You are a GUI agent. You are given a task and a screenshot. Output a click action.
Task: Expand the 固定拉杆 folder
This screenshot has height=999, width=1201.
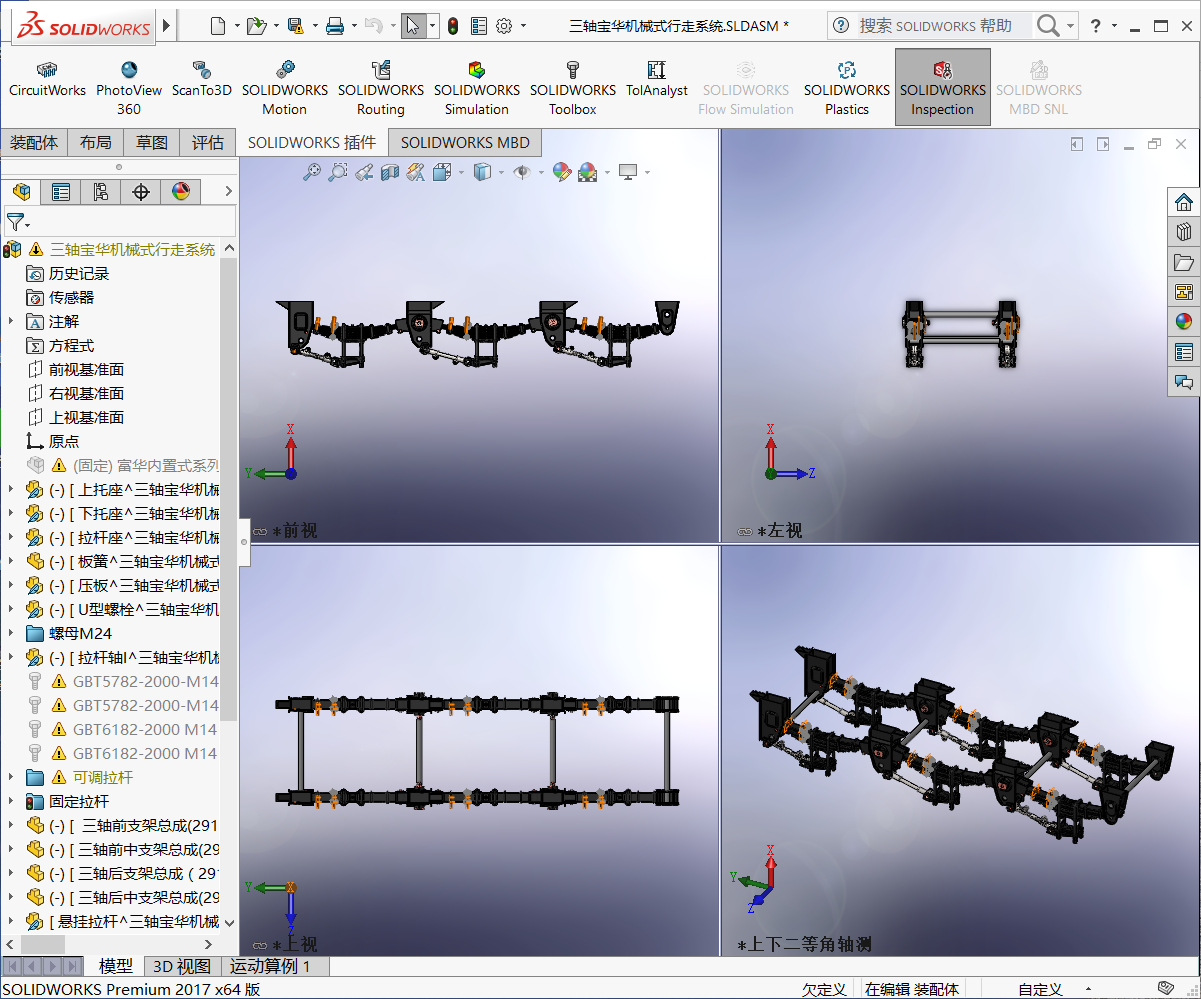point(11,802)
